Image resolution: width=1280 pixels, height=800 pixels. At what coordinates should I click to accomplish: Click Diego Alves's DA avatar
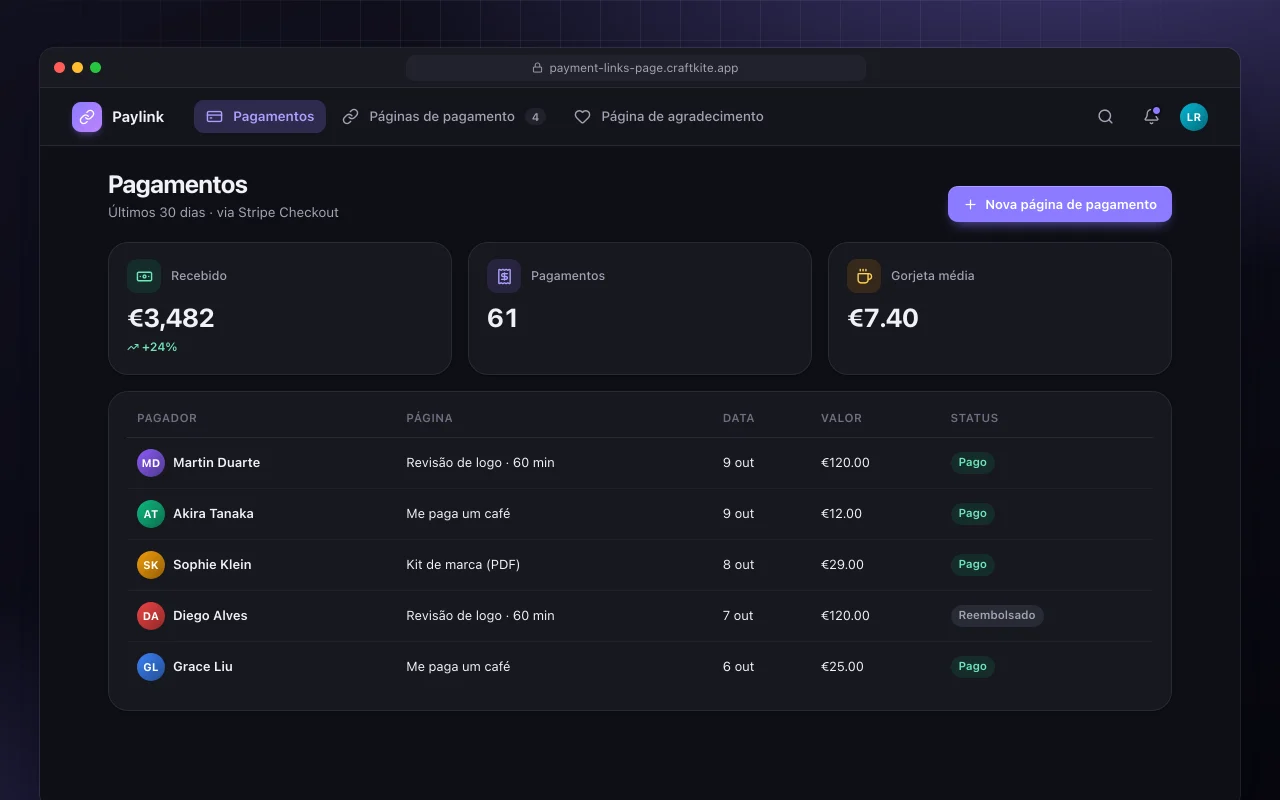[x=151, y=616]
